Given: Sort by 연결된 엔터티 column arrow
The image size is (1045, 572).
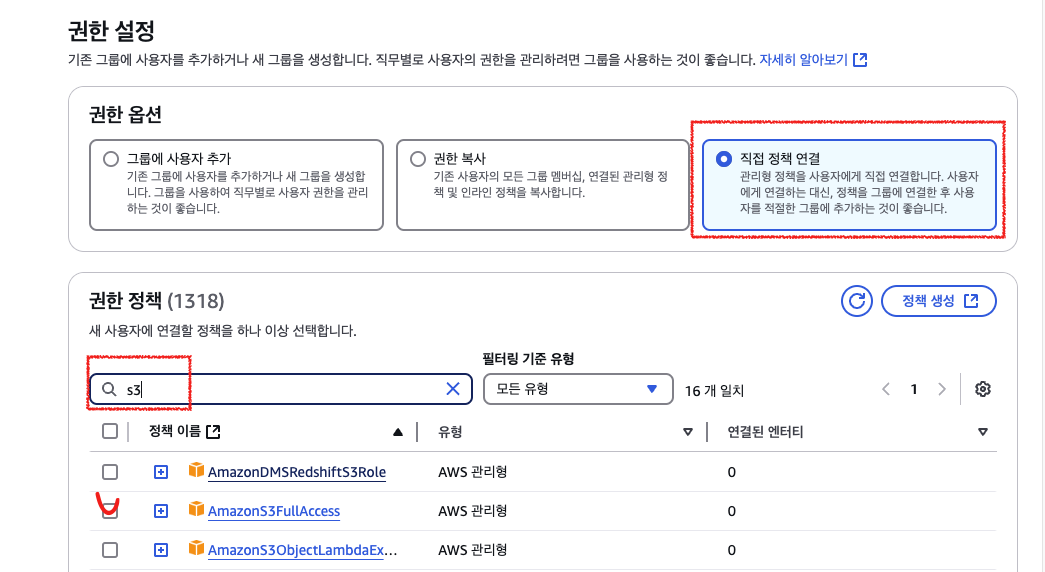Looking at the screenshot, I should click(982, 432).
